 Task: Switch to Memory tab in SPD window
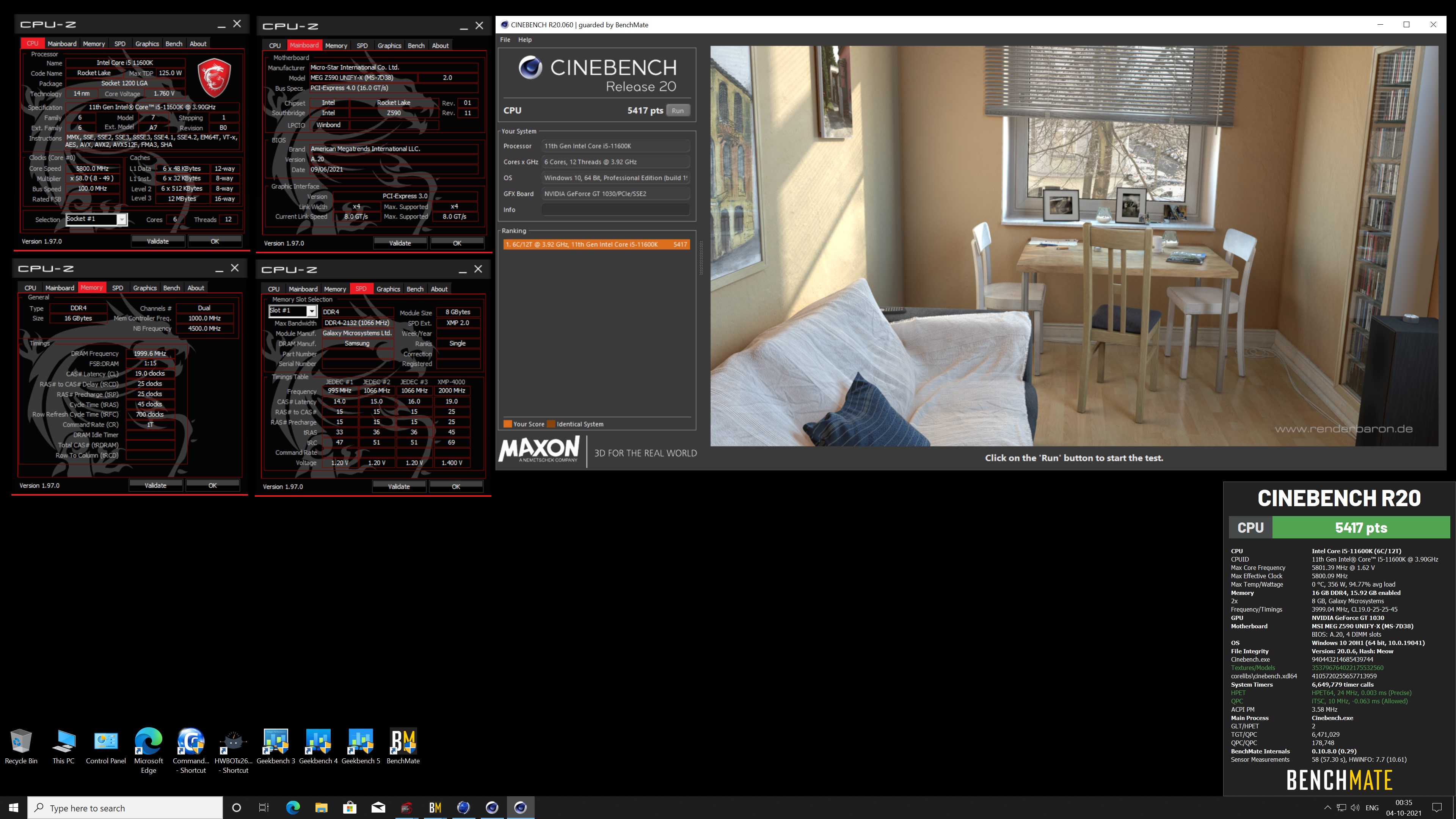point(334,289)
